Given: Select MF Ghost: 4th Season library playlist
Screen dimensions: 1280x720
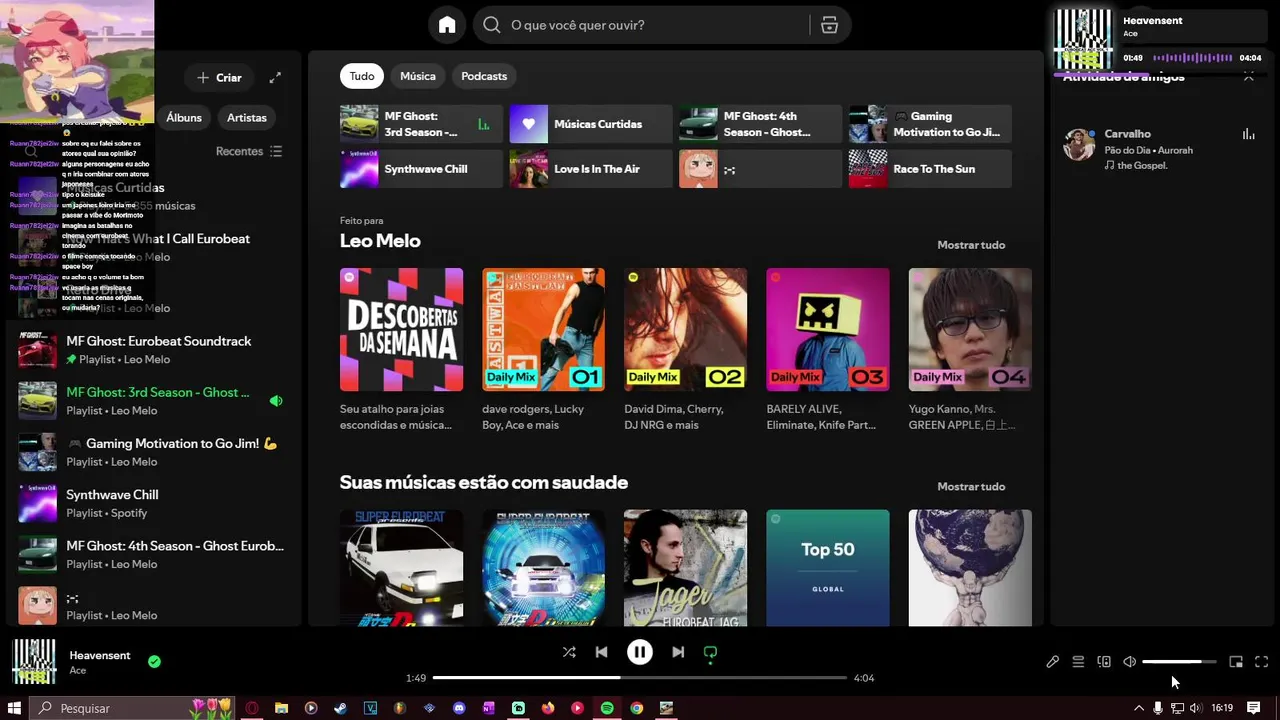Looking at the screenshot, I should coord(152,555).
